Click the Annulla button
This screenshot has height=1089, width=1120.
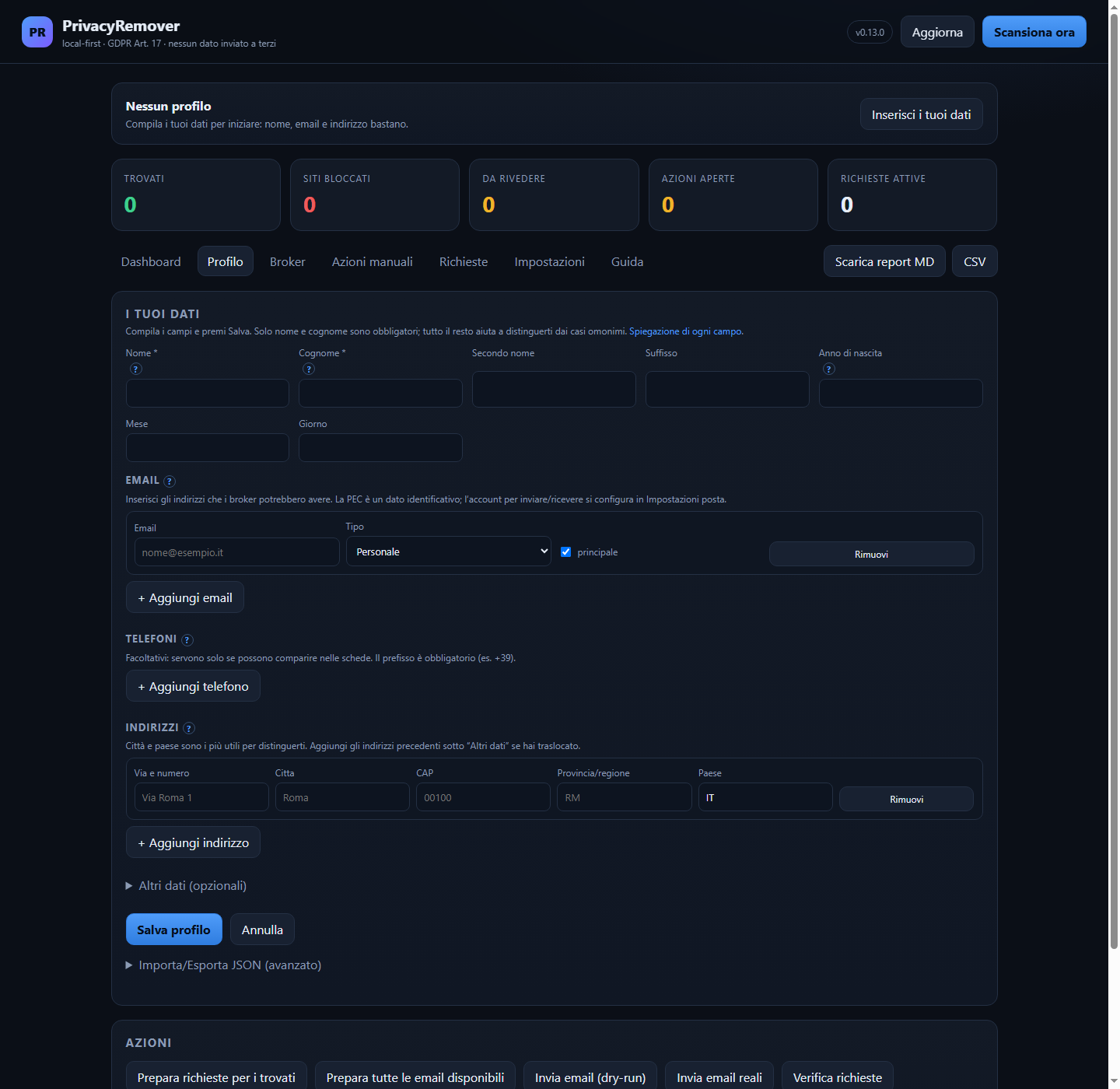(262, 930)
